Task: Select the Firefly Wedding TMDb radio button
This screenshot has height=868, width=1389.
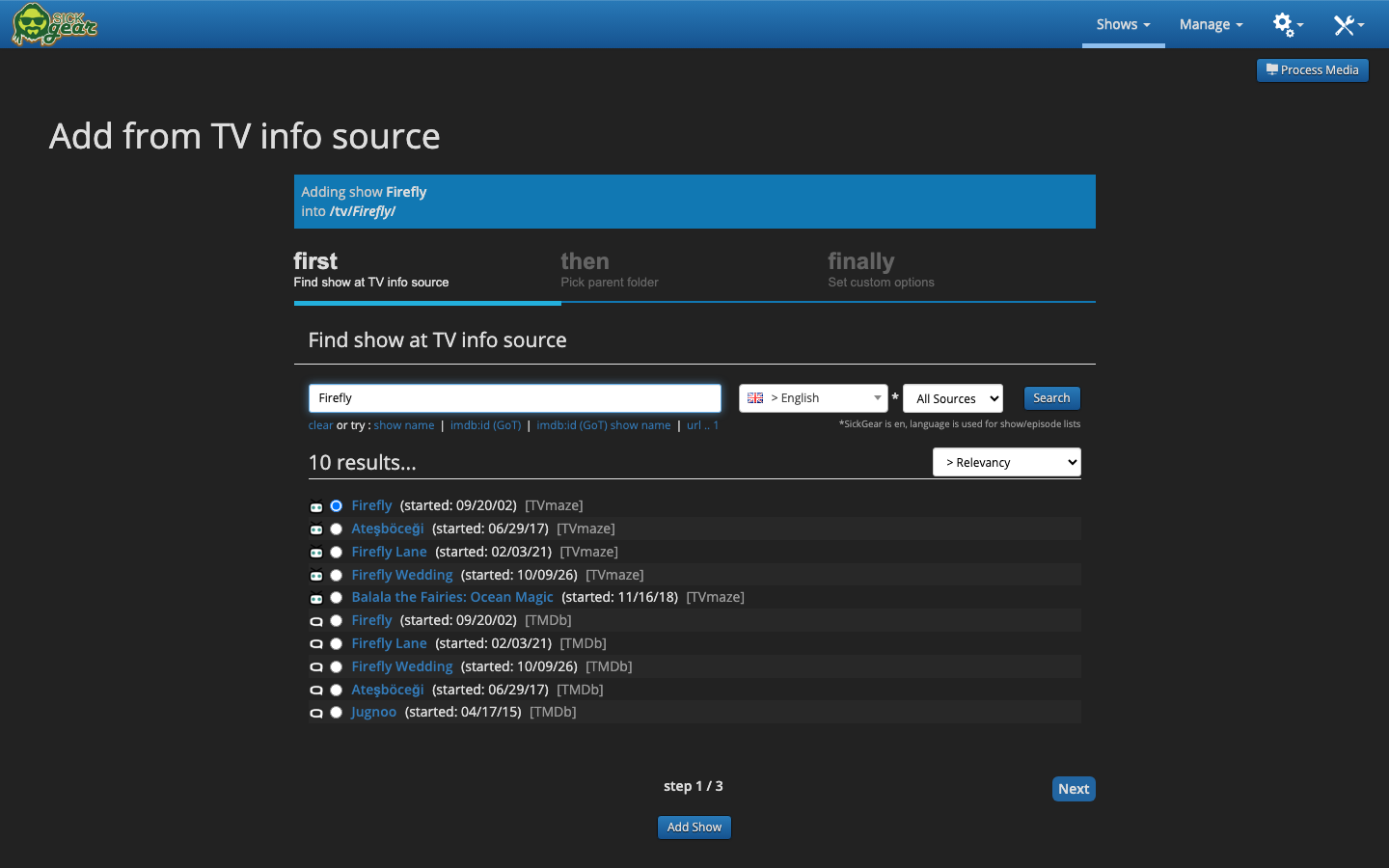Action: [336, 667]
